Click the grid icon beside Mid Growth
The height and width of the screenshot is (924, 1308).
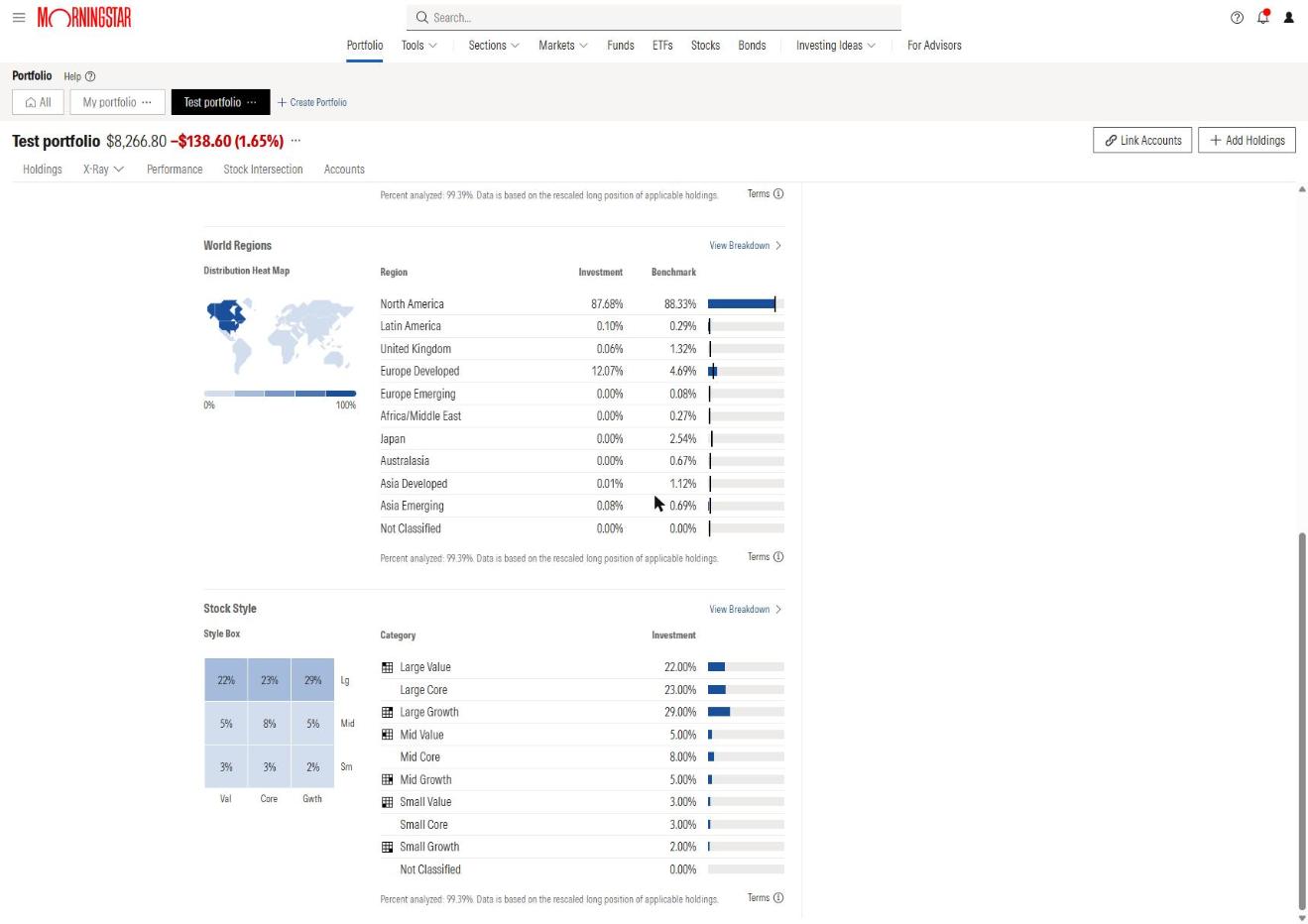[x=387, y=779]
